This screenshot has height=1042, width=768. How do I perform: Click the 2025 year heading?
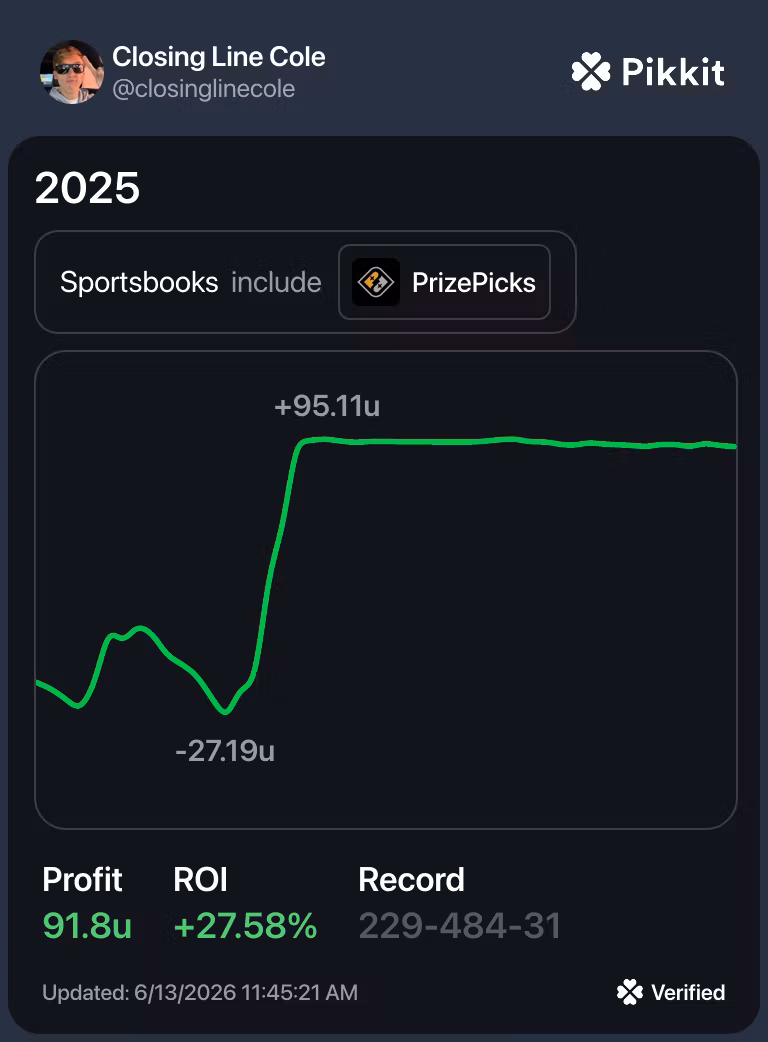pyautogui.click(x=87, y=188)
